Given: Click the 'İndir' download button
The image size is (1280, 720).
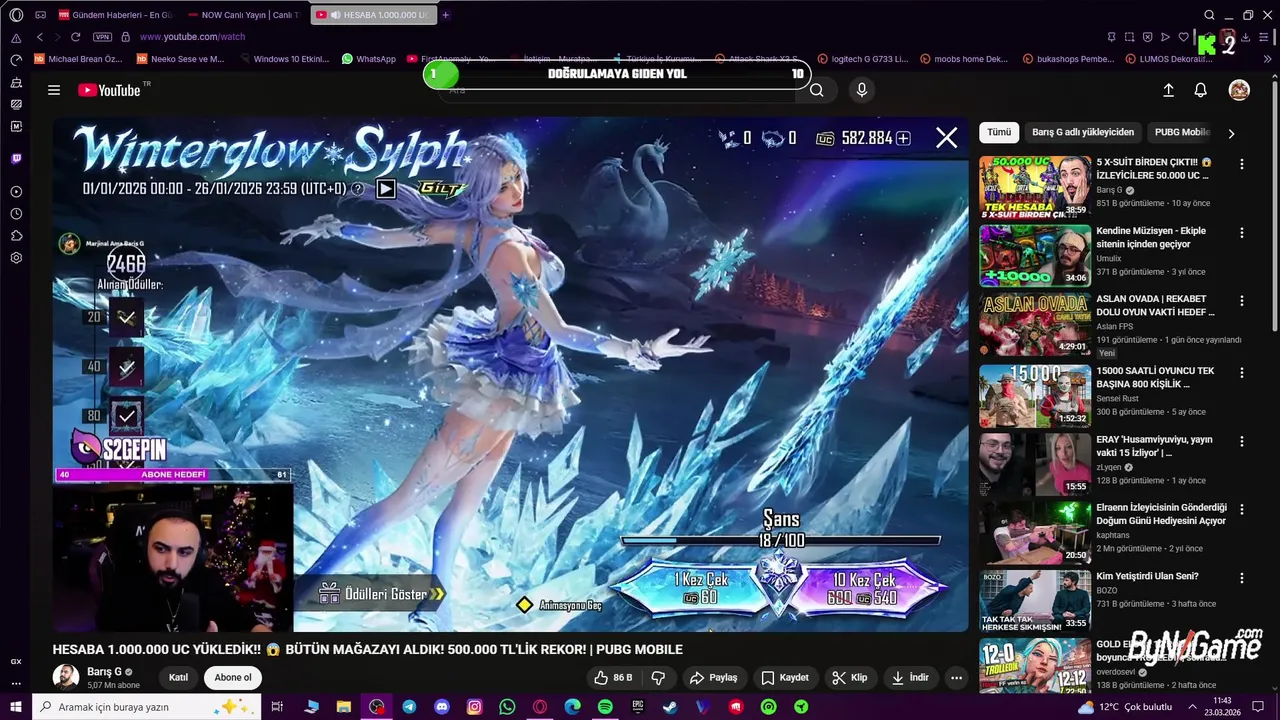Looking at the screenshot, I should pyautogui.click(x=910, y=677).
